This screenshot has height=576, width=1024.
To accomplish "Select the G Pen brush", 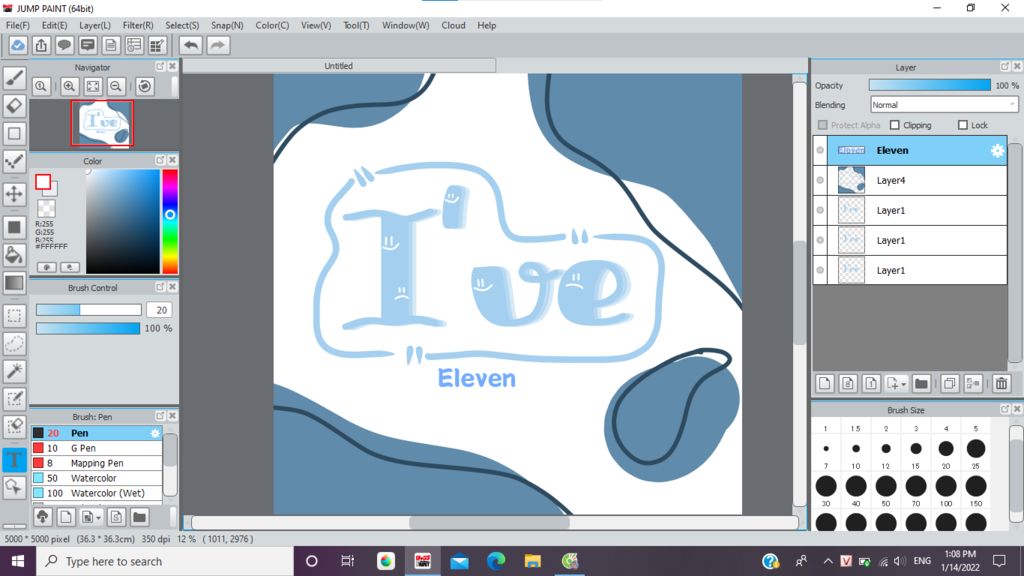I will [x=97, y=448].
